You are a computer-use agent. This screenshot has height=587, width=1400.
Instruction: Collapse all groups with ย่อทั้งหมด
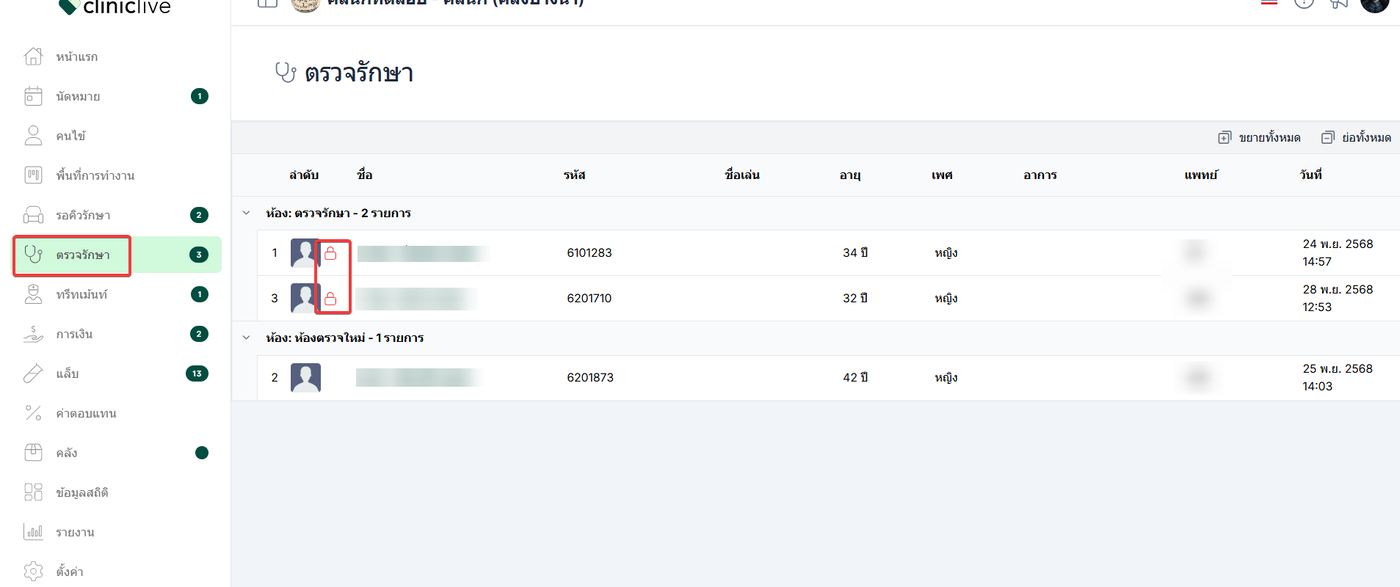tap(1356, 138)
